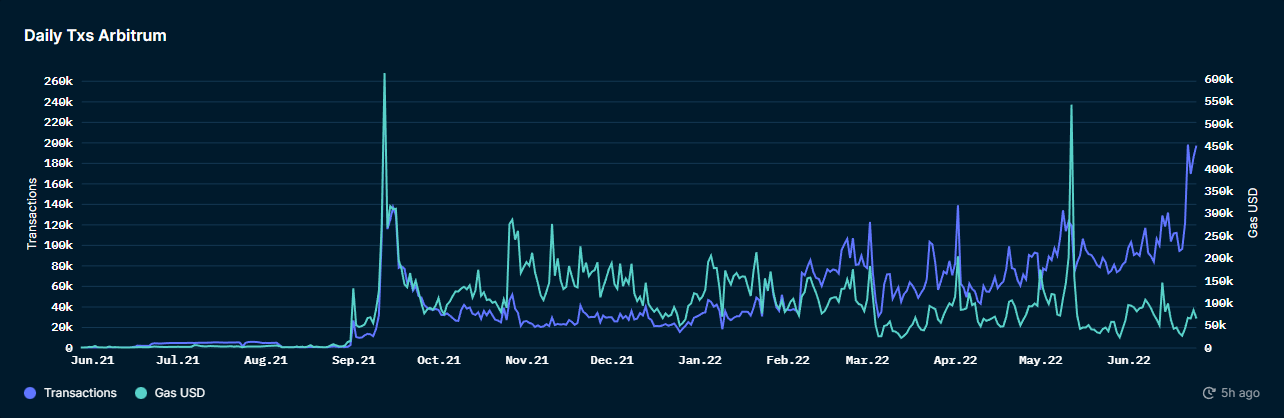The width and height of the screenshot is (1284, 418).
Task: Click the Jul.21 x-axis label
Action: coord(179,360)
